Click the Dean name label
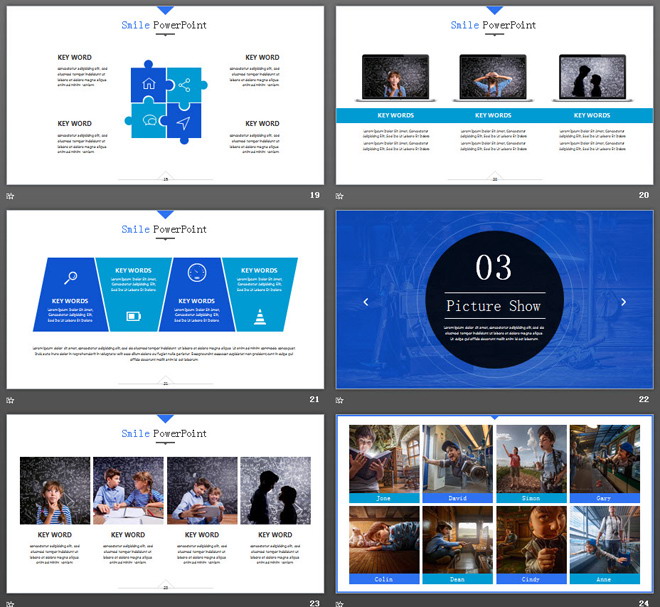The height and width of the screenshot is (607, 660). [x=458, y=579]
